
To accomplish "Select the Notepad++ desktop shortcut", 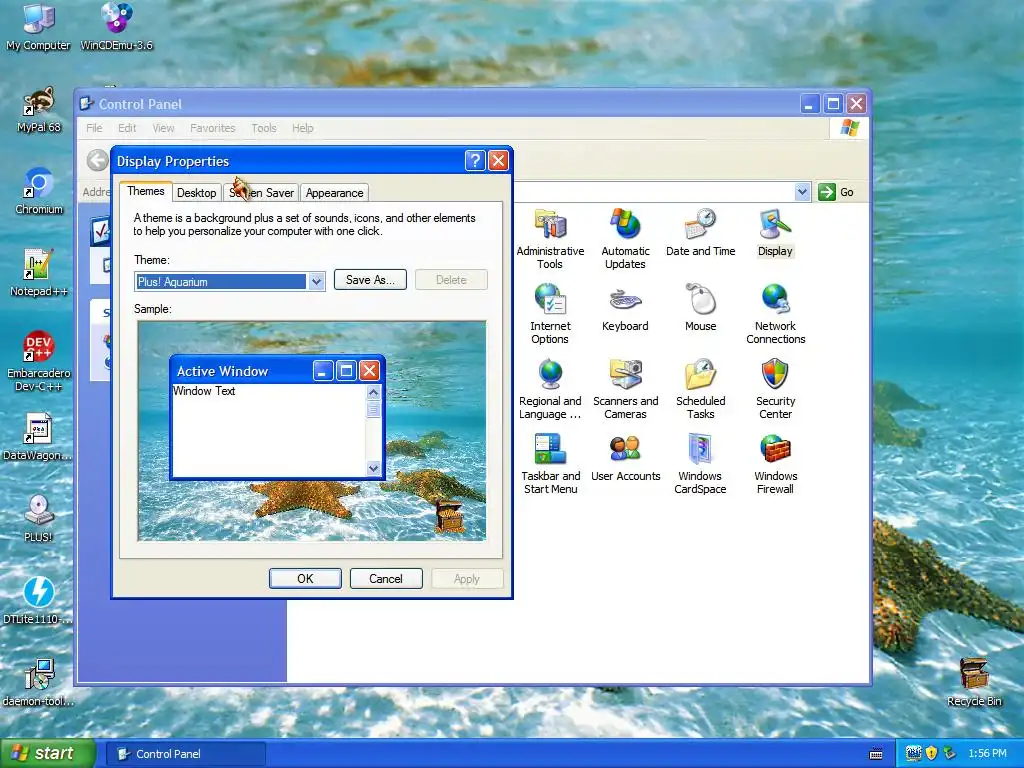I will coord(39,273).
